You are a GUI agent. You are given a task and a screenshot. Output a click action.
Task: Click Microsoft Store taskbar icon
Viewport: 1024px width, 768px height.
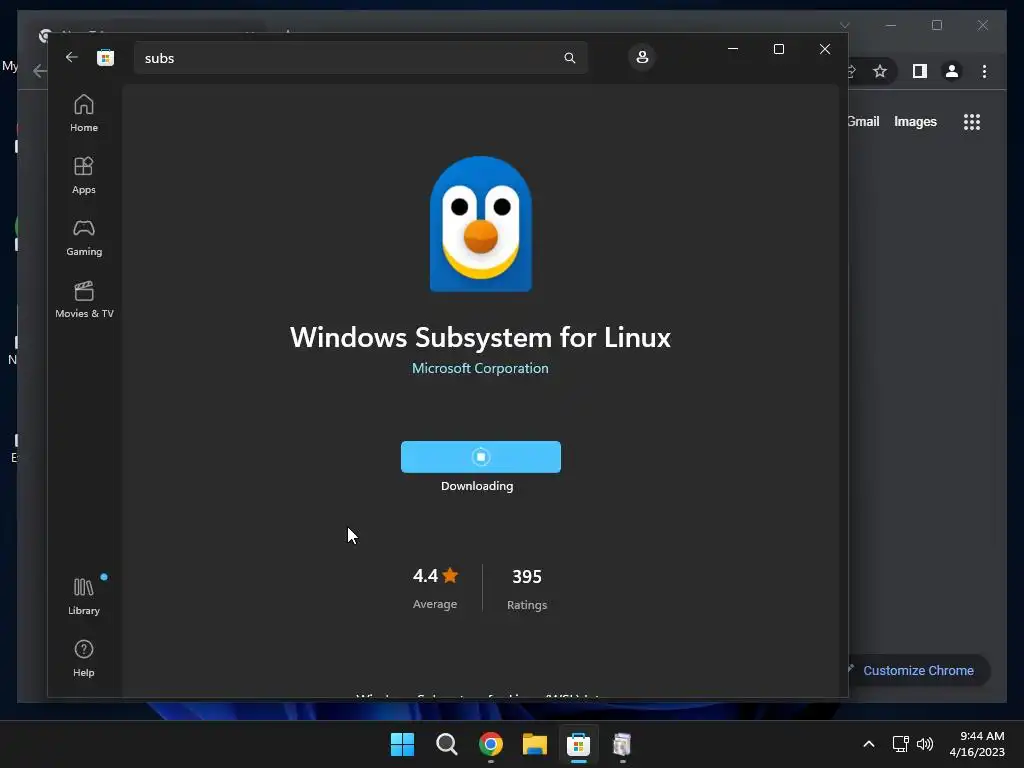[578, 744]
